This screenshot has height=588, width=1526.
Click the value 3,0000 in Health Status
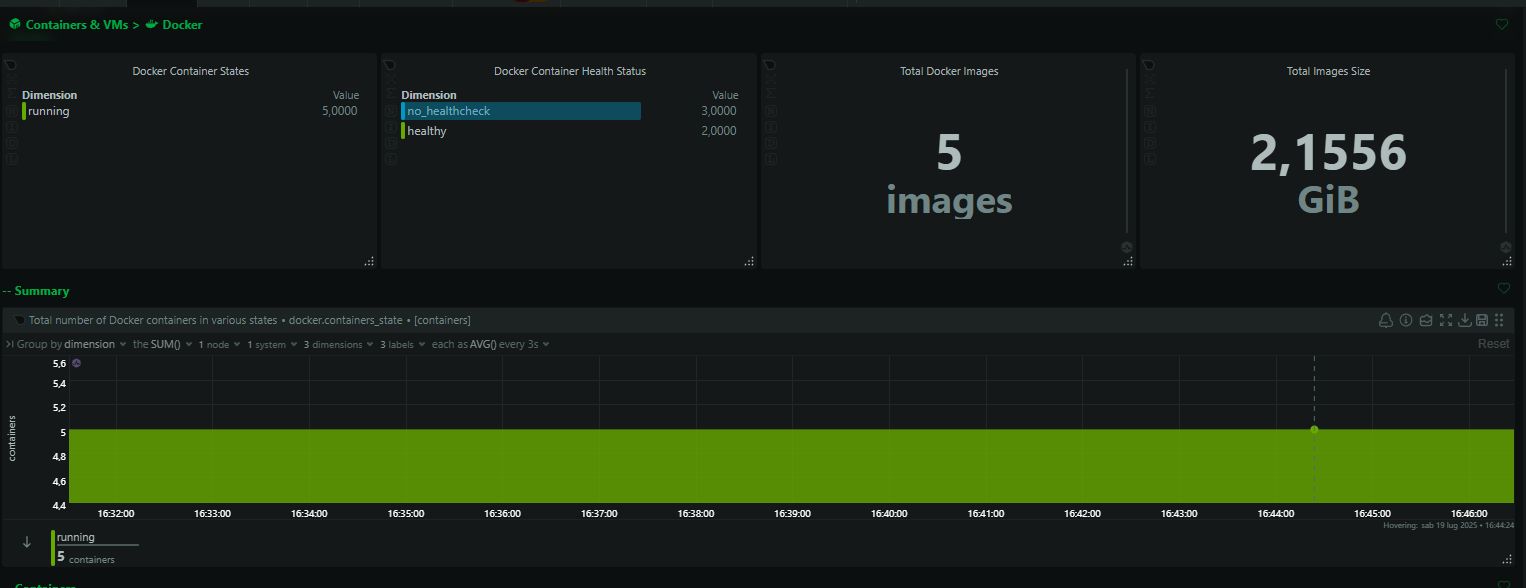point(719,111)
